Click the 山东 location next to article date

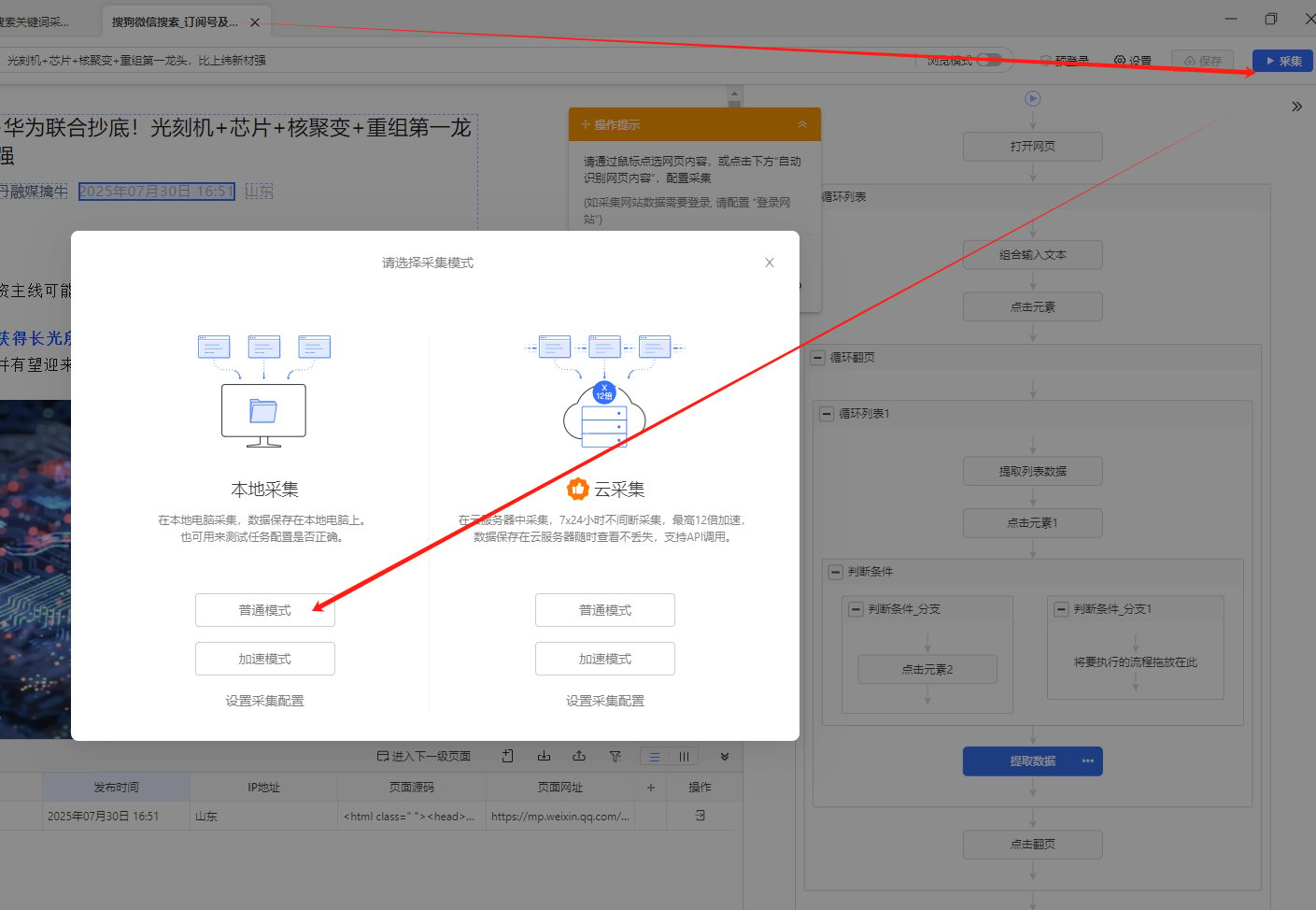click(x=260, y=192)
